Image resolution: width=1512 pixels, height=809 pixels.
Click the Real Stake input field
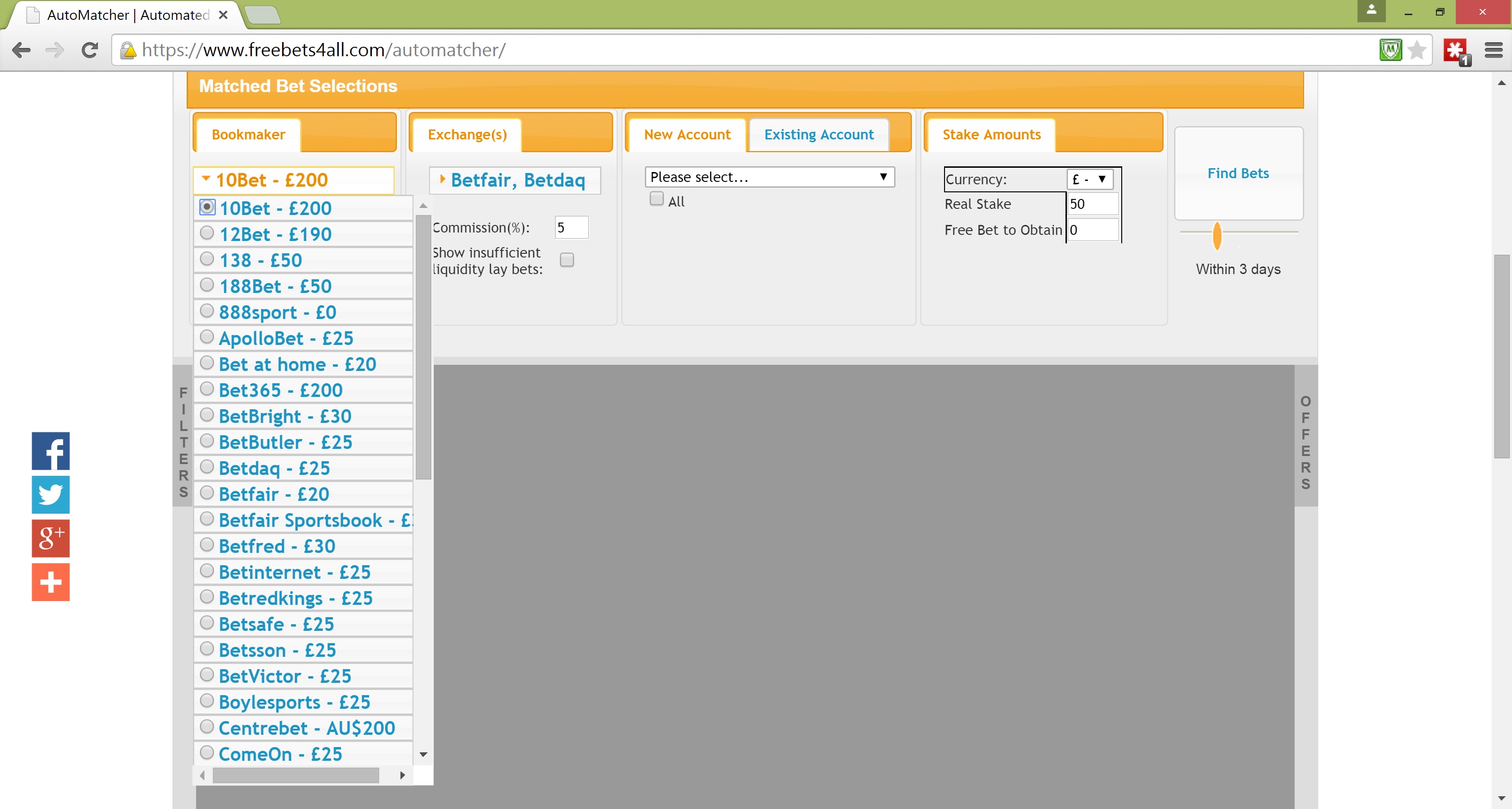click(1093, 204)
